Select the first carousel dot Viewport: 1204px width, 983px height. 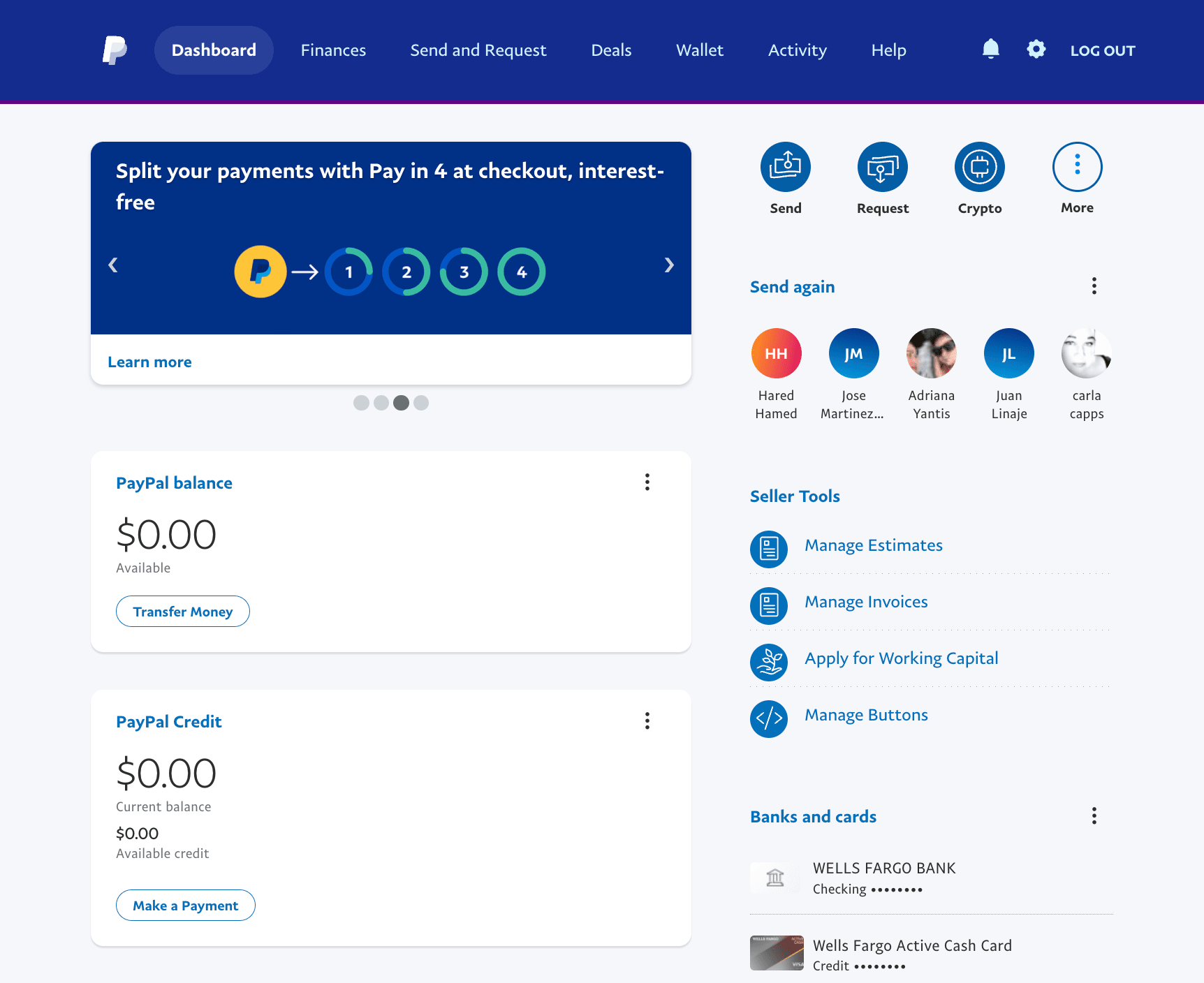click(361, 403)
